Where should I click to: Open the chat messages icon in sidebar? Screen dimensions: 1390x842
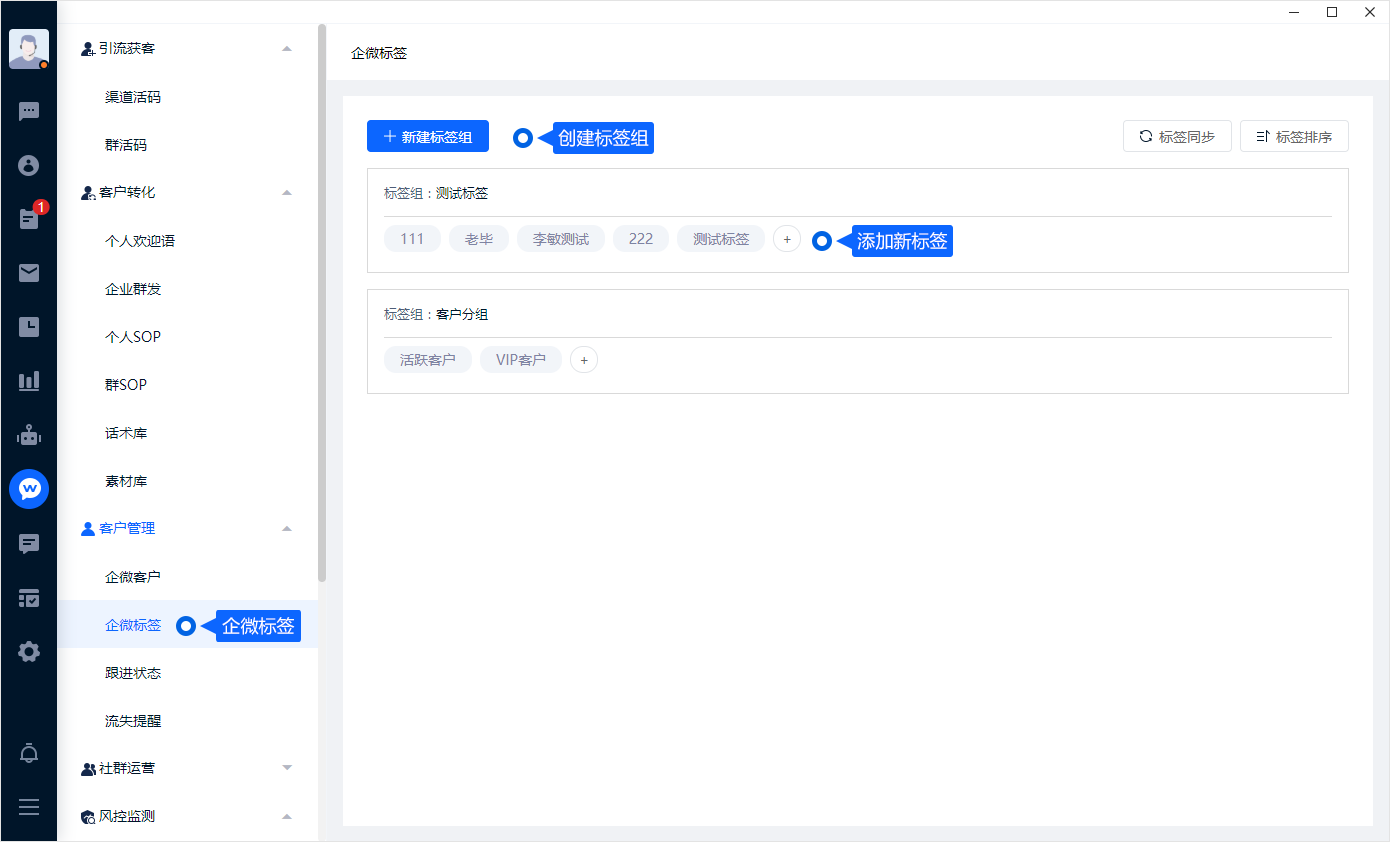29,112
